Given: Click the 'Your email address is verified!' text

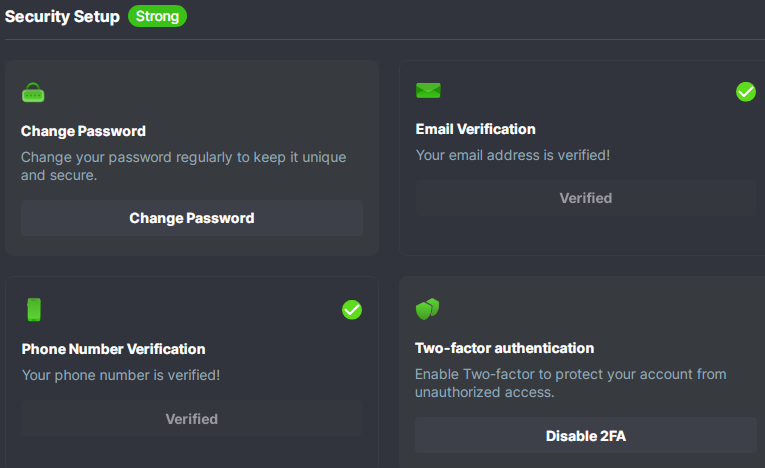Looking at the screenshot, I should [x=512, y=155].
